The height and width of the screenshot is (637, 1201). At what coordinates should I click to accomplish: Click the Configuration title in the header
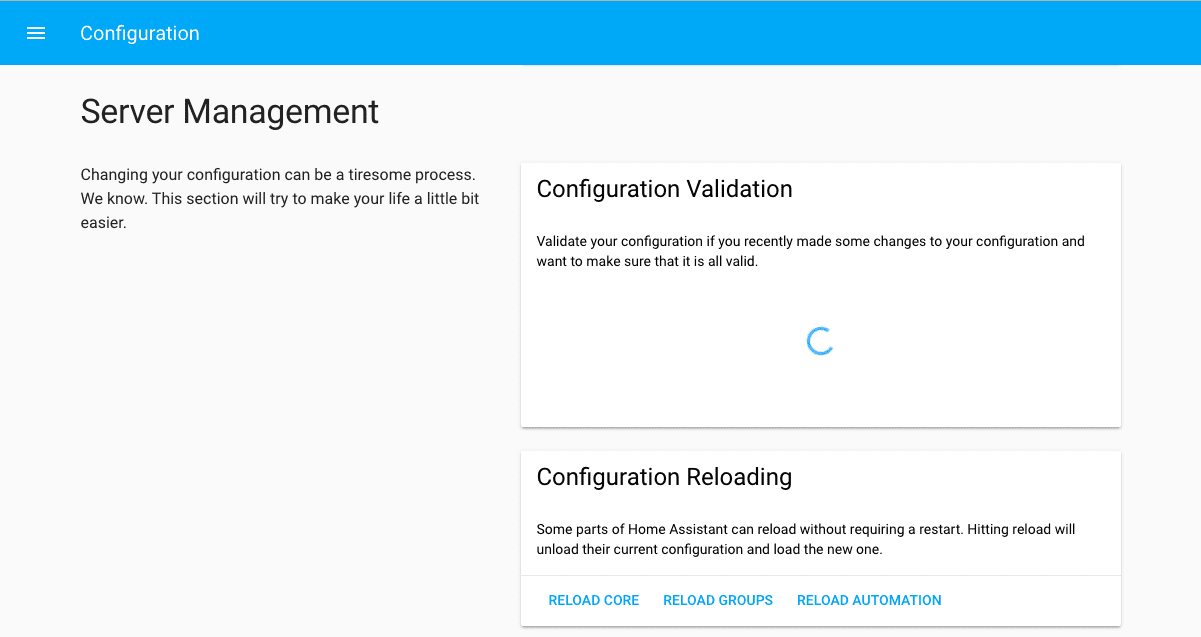coord(139,33)
